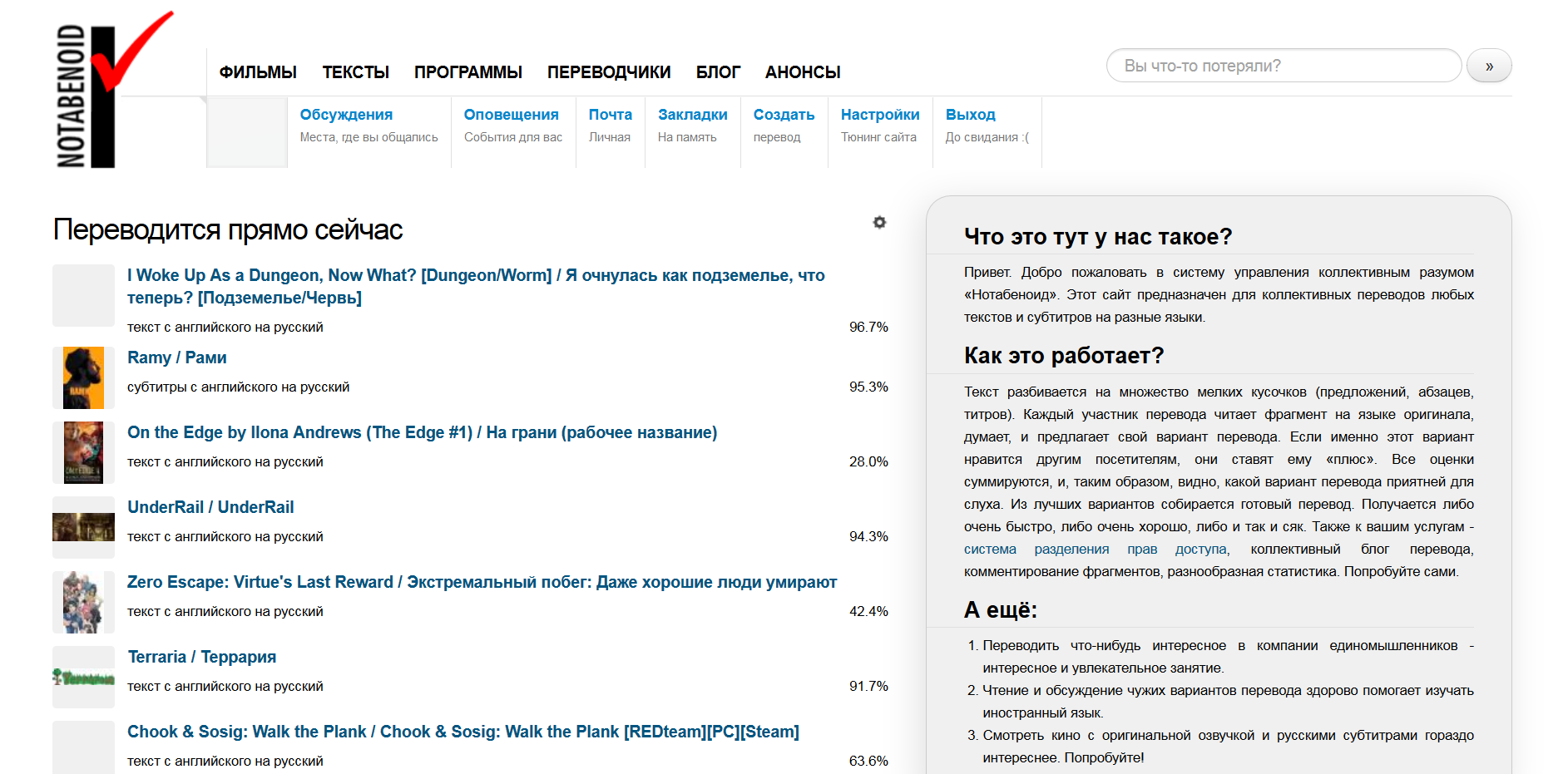Select the Zero Escape cover thumbnail

coord(83,603)
